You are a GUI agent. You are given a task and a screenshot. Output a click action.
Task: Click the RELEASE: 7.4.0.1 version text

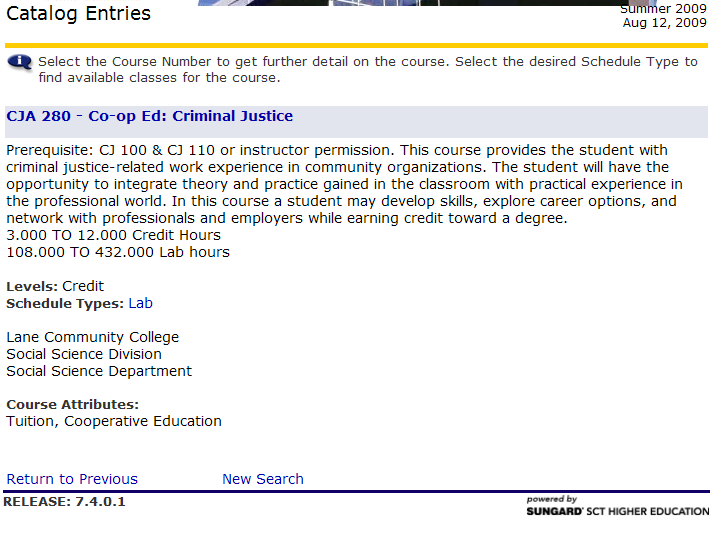[66, 501]
